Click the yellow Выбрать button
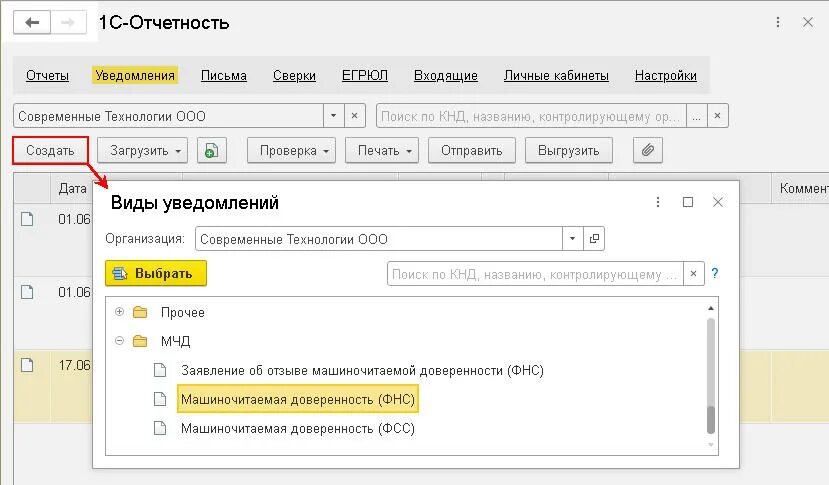The image size is (829, 485). [156, 273]
